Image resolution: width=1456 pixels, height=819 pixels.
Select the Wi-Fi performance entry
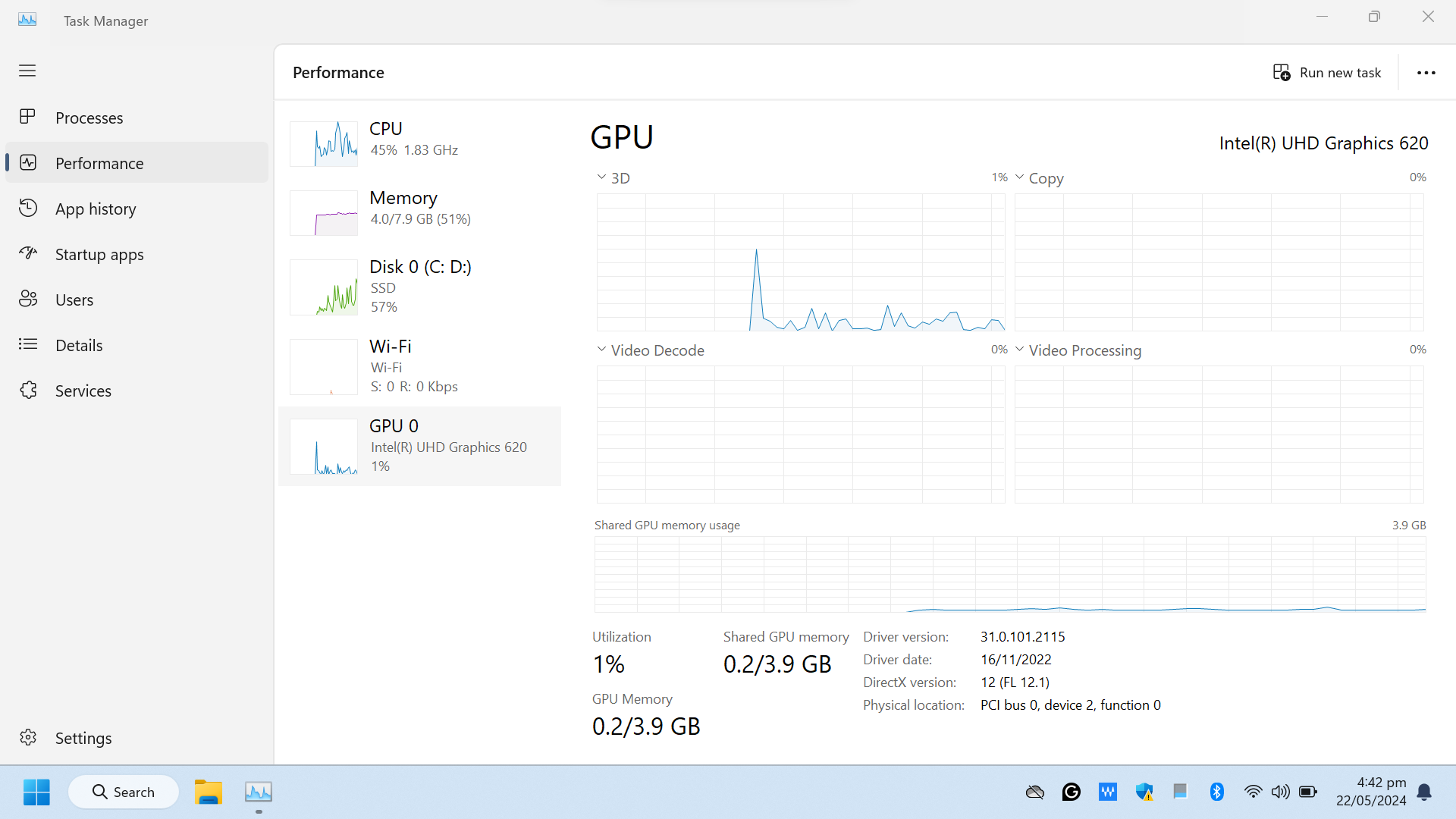[x=420, y=367]
